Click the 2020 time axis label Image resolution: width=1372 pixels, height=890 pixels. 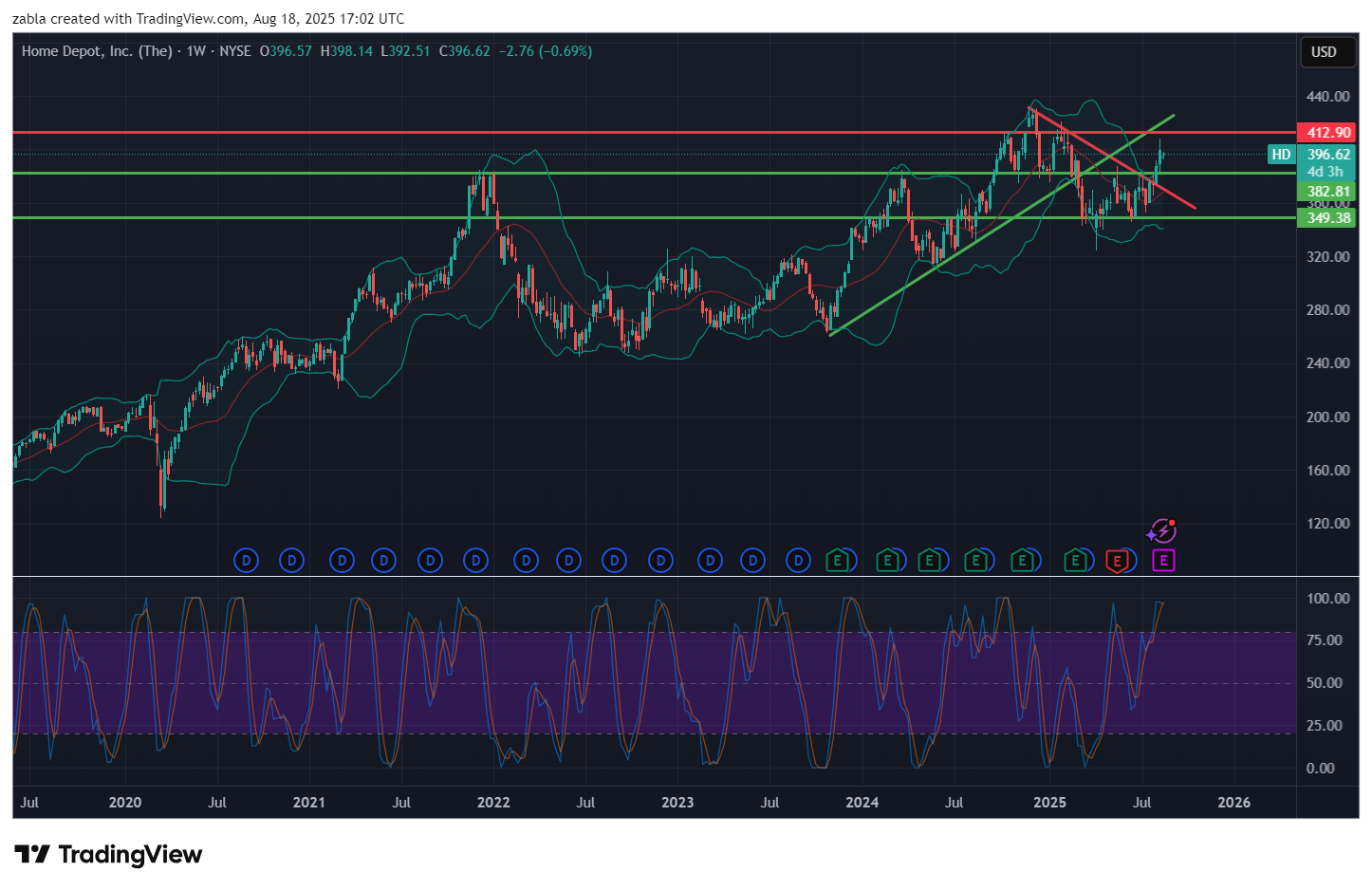(125, 803)
